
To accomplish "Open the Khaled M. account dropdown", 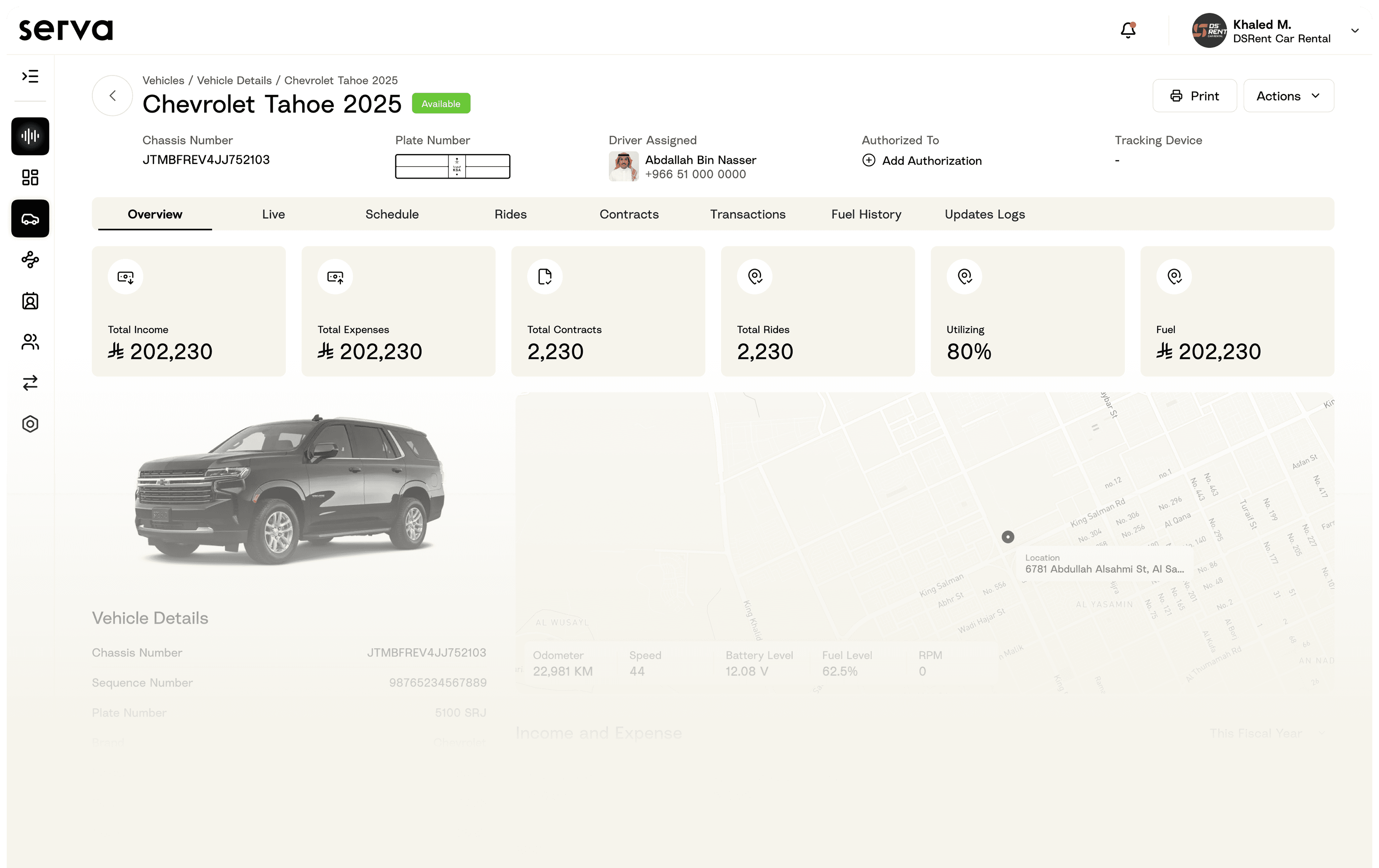I will [x=1354, y=31].
